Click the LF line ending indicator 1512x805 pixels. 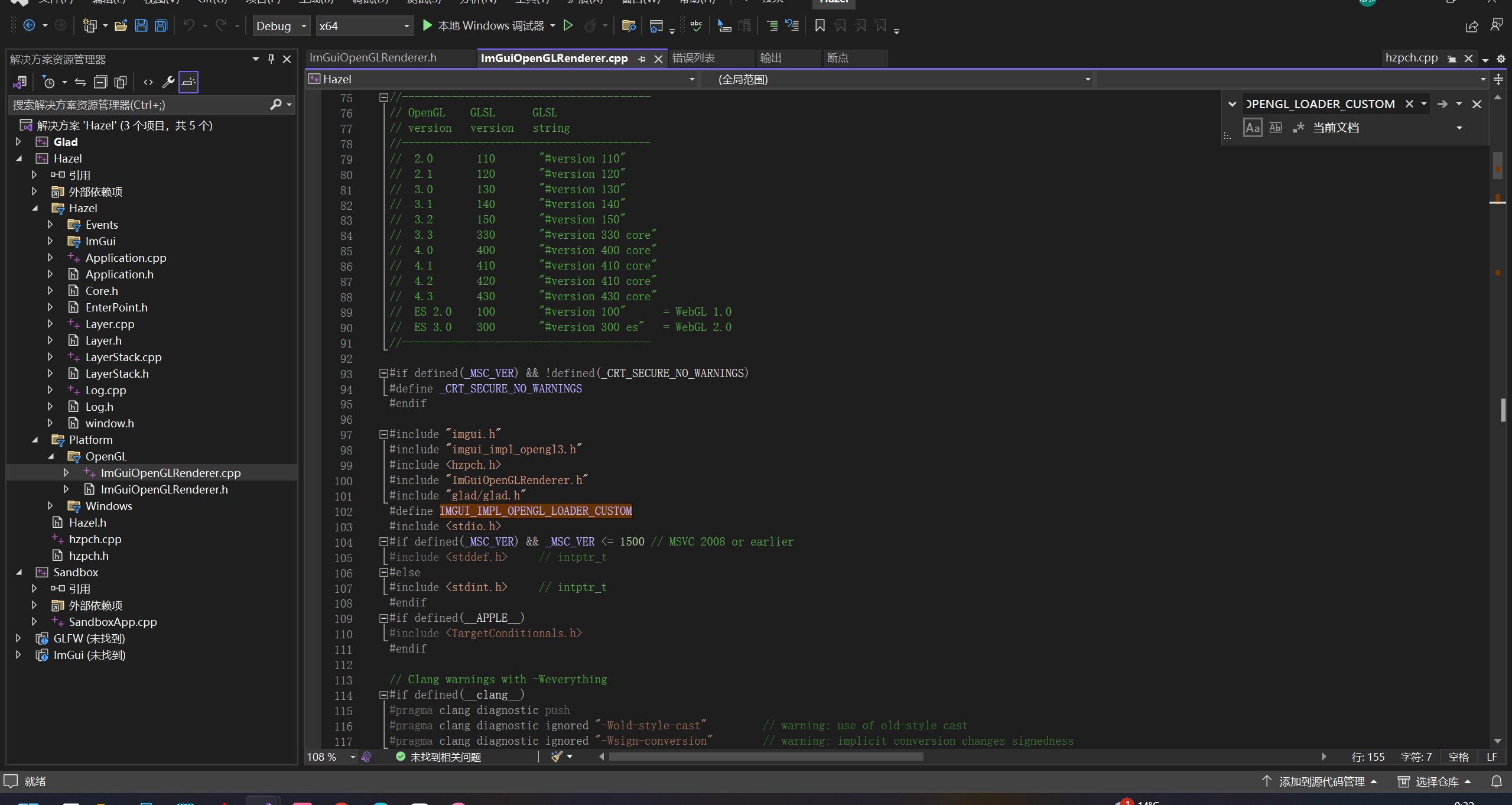tap(1492, 757)
